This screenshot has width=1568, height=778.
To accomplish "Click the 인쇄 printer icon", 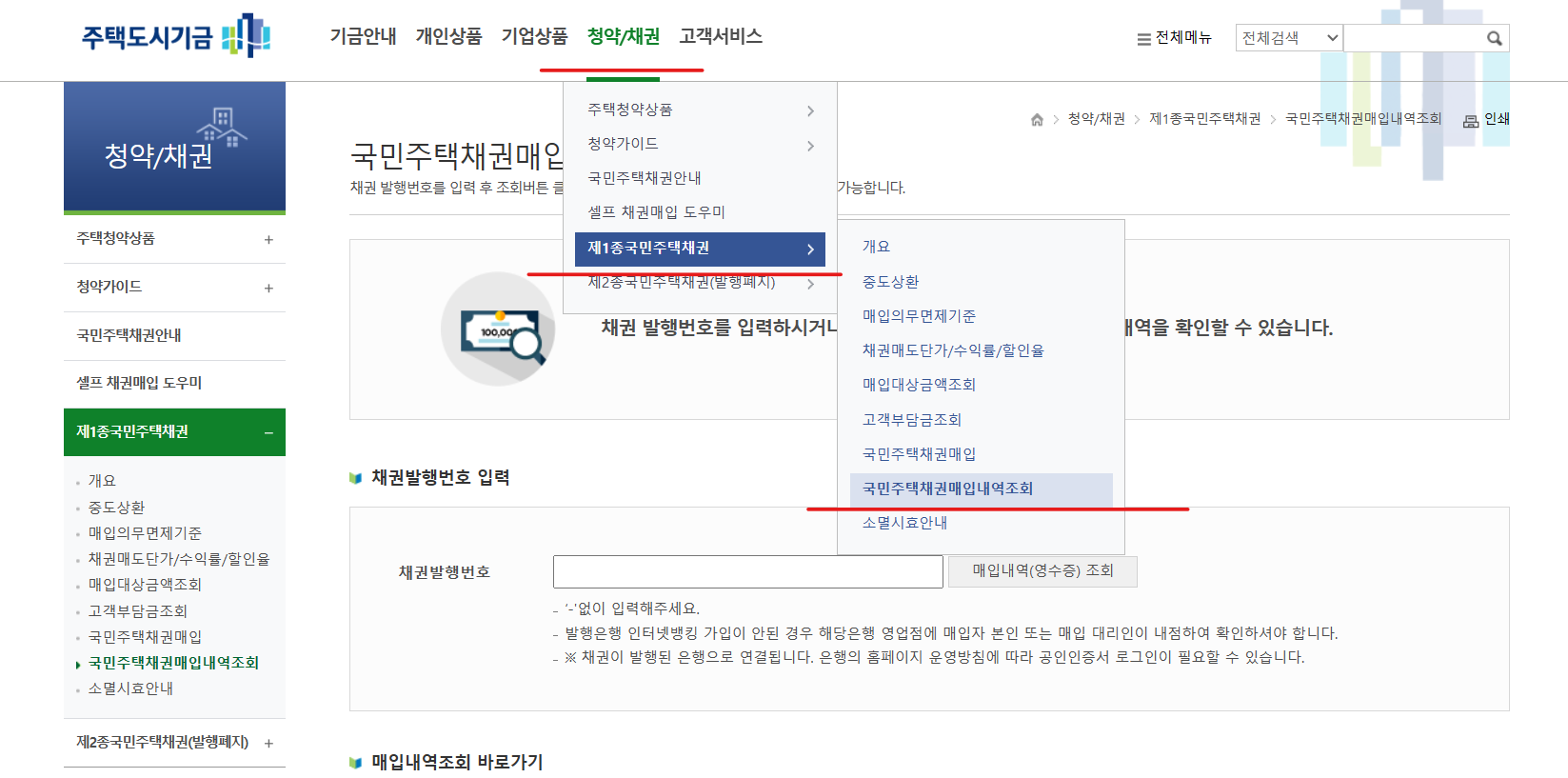I will click(1471, 121).
